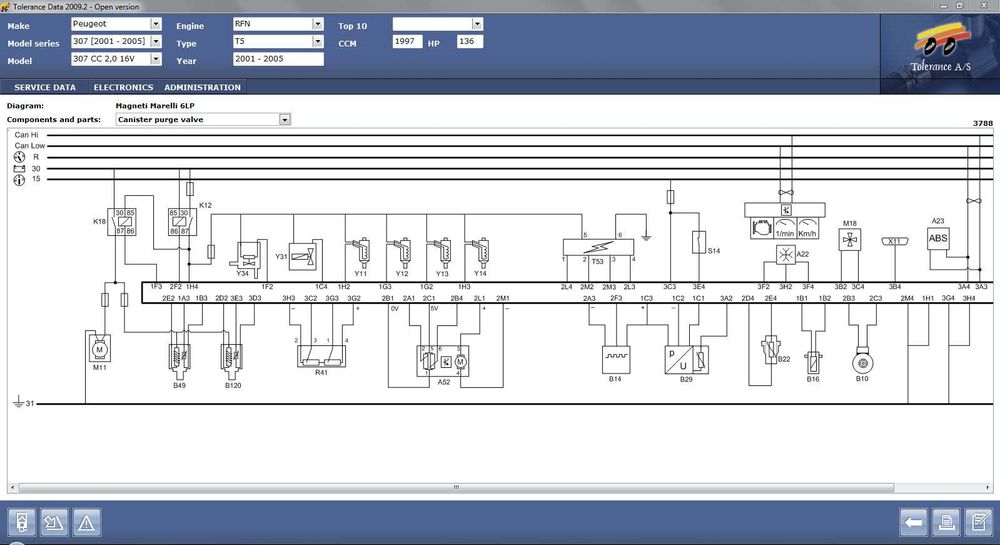Click injector Y13 symbol

click(443, 253)
